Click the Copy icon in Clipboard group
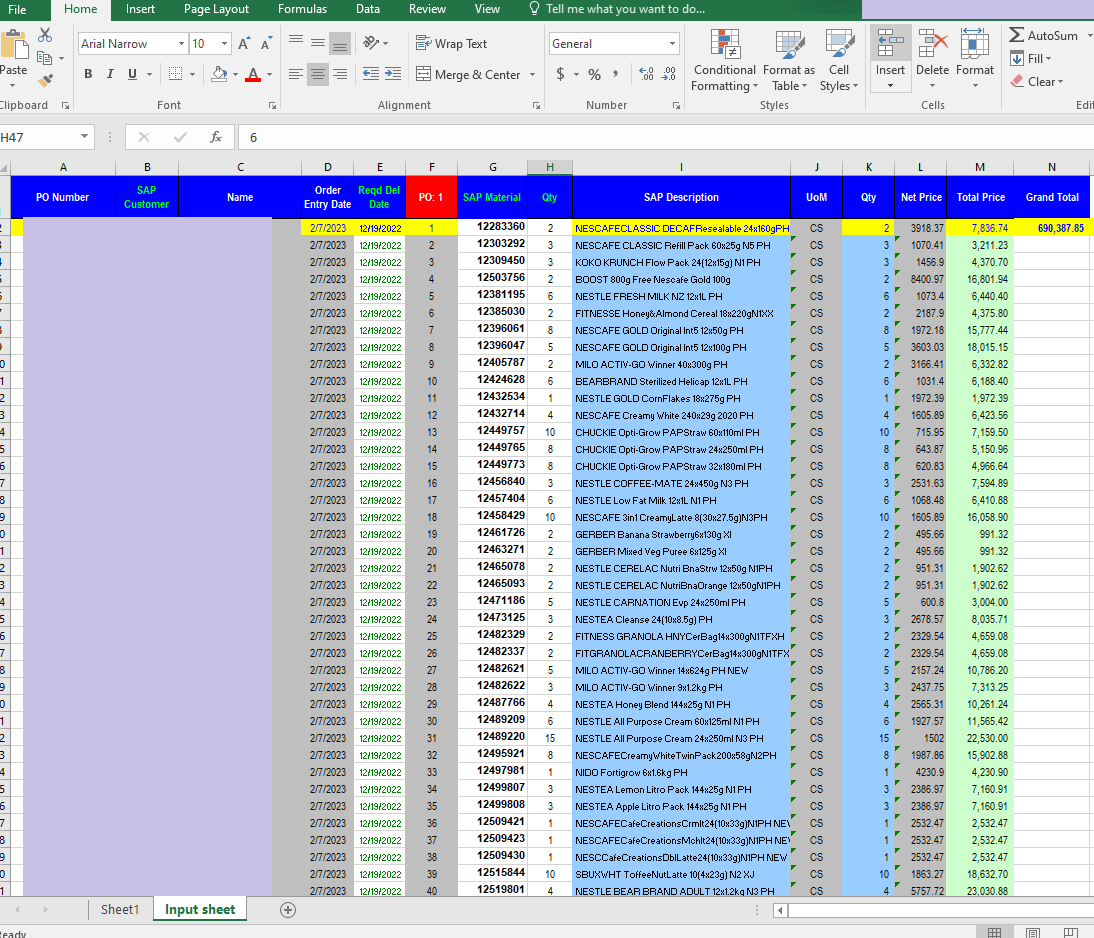Image resolution: width=1094 pixels, height=938 pixels. [45, 58]
